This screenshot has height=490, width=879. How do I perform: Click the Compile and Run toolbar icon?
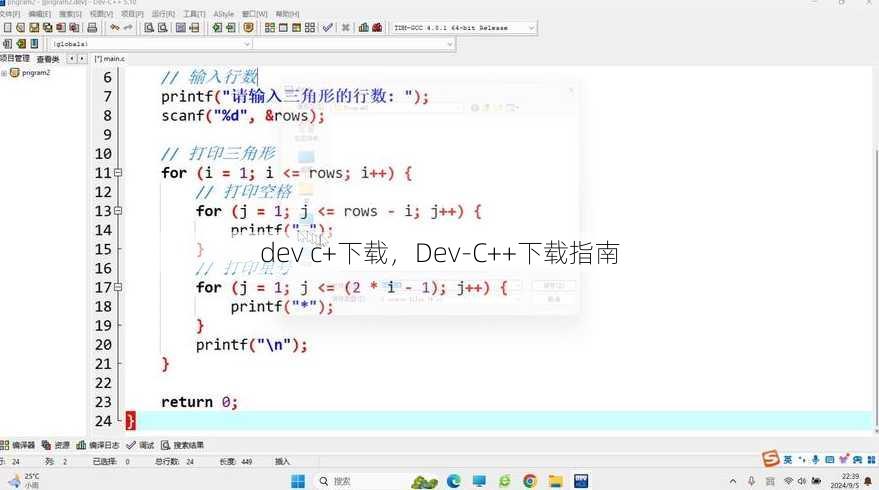click(x=297, y=27)
